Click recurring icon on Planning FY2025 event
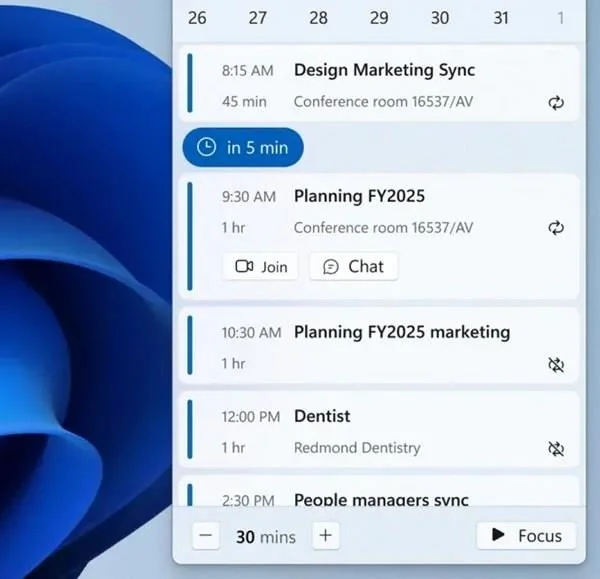The width and height of the screenshot is (600, 579). tap(556, 228)
